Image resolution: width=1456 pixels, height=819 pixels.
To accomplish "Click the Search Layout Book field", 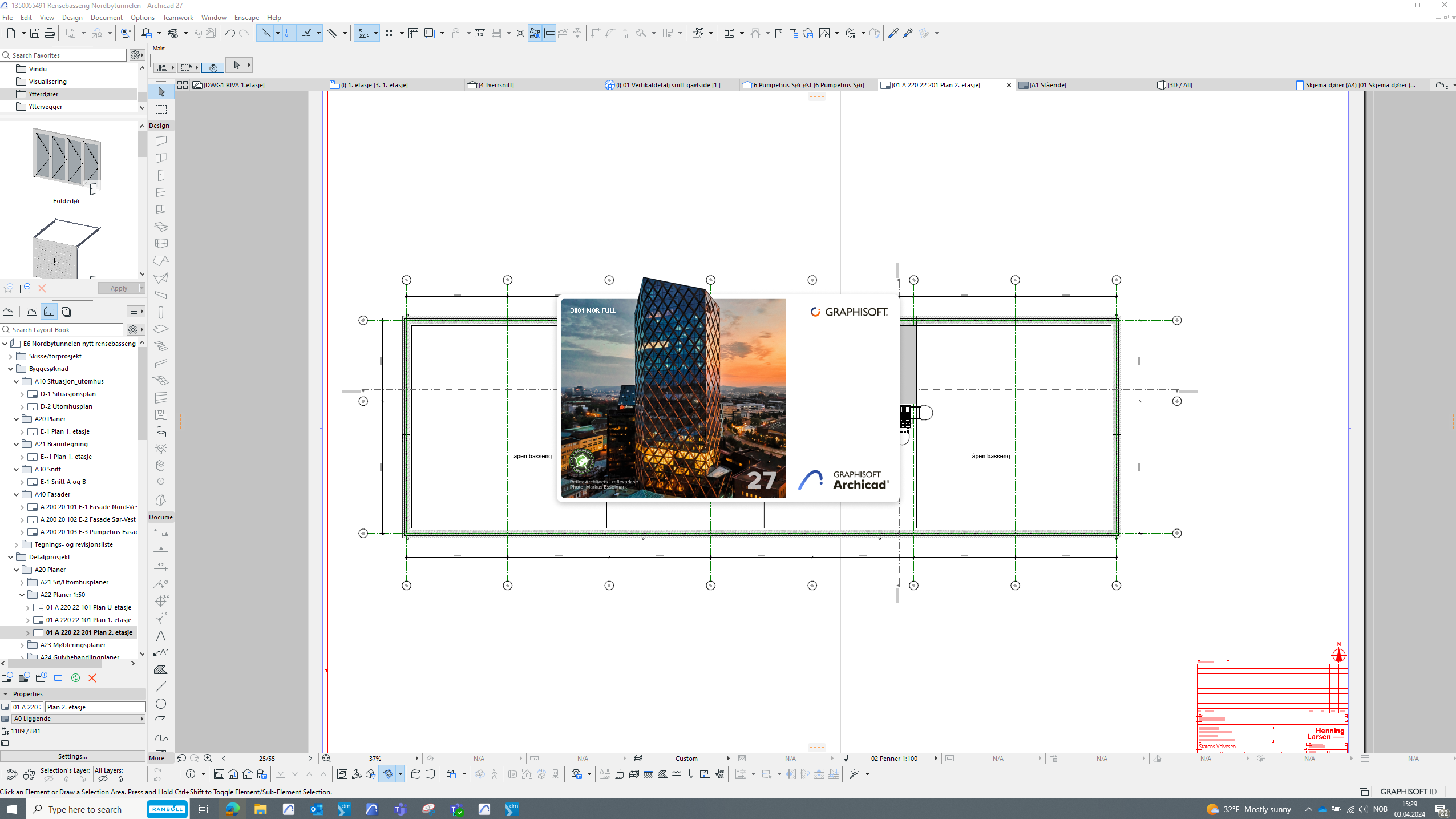I will [63, 330].
